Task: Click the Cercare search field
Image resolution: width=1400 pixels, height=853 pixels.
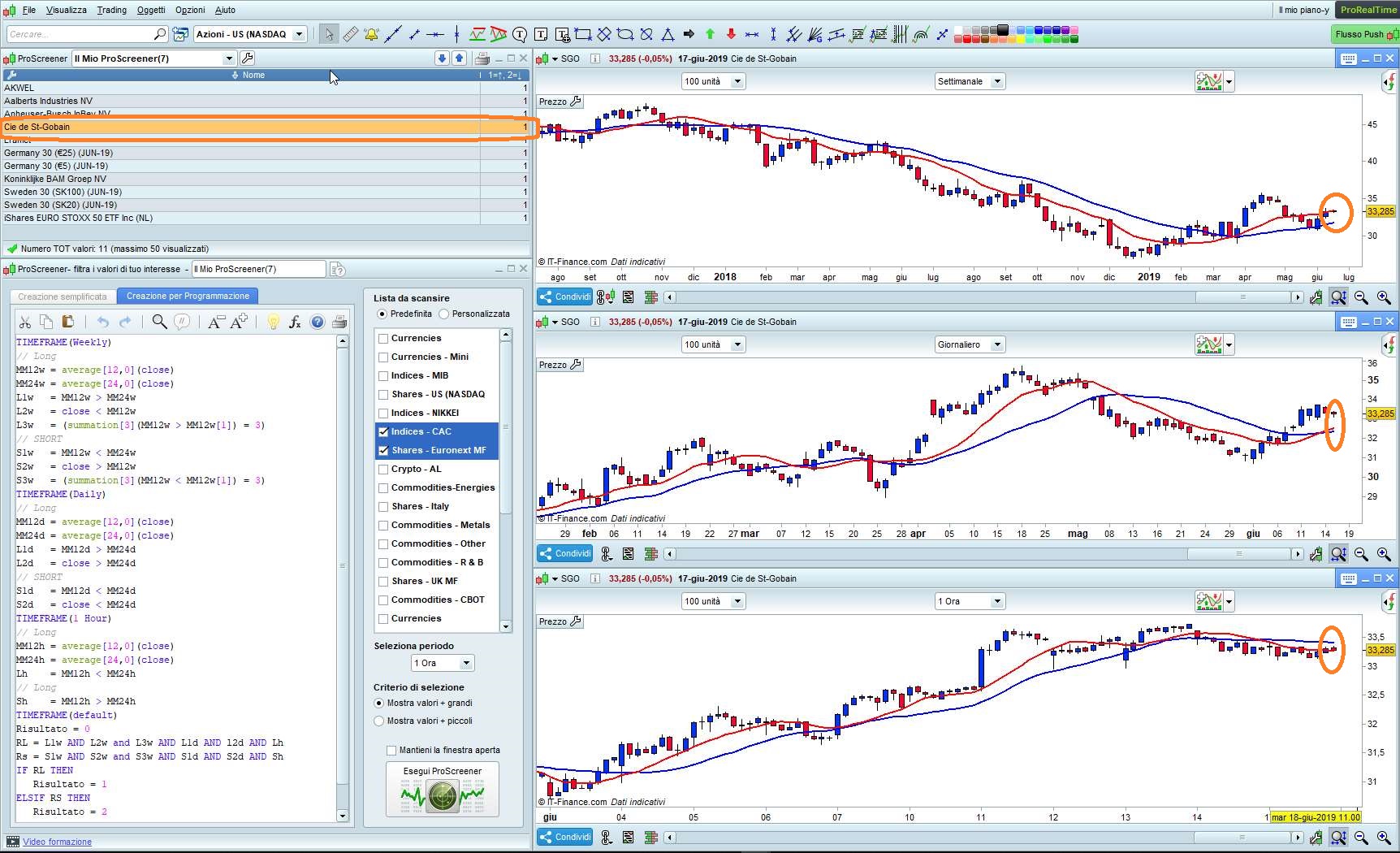Action: coord(88,34)
